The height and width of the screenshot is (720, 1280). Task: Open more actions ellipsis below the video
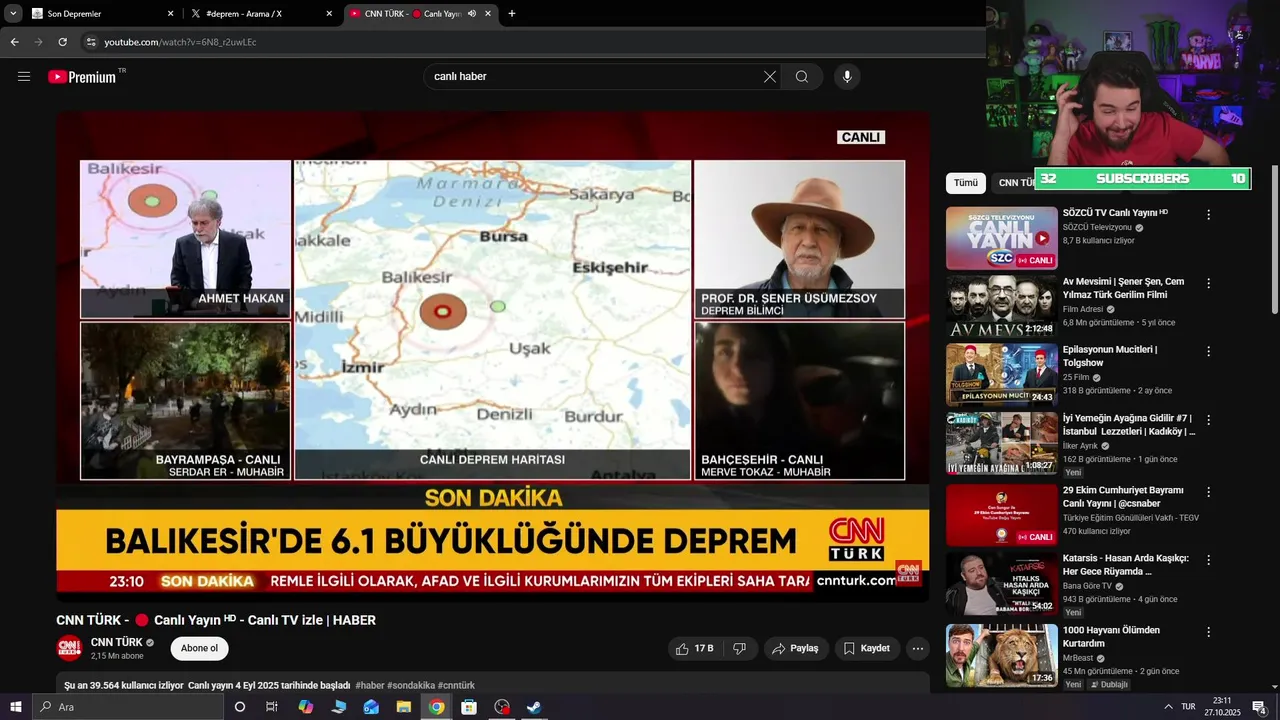[918, 649]
